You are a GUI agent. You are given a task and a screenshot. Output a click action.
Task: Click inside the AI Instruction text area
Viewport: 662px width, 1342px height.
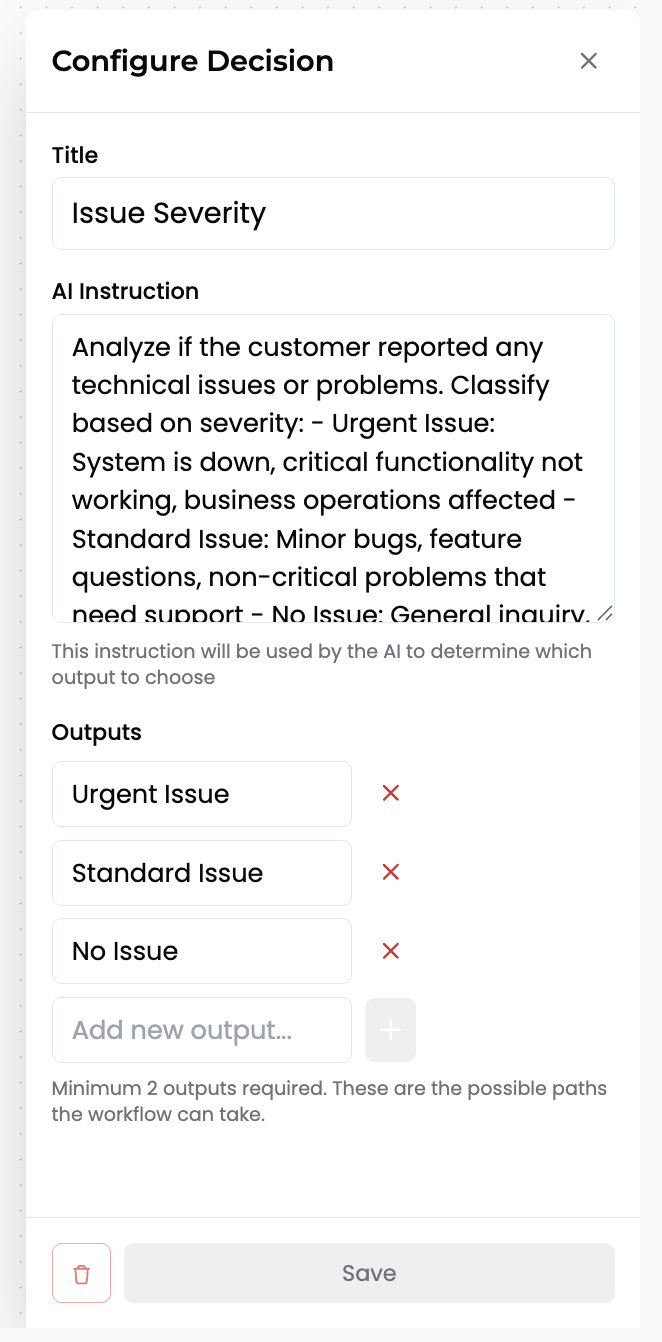[x=332, y=460]
